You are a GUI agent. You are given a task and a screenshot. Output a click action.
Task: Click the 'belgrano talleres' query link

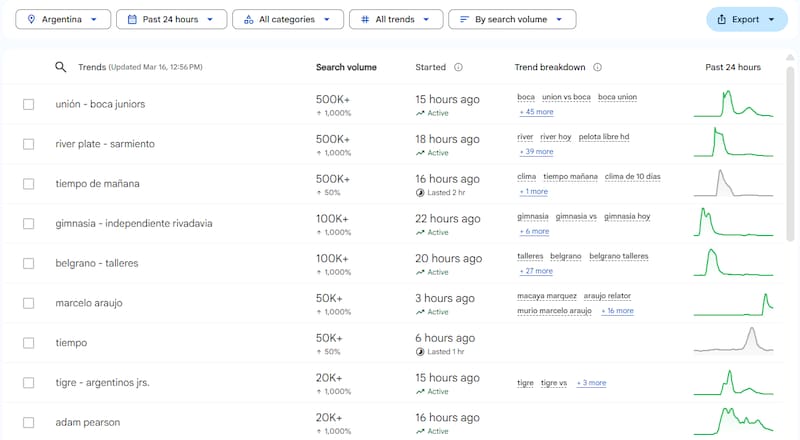coord(619,256)
